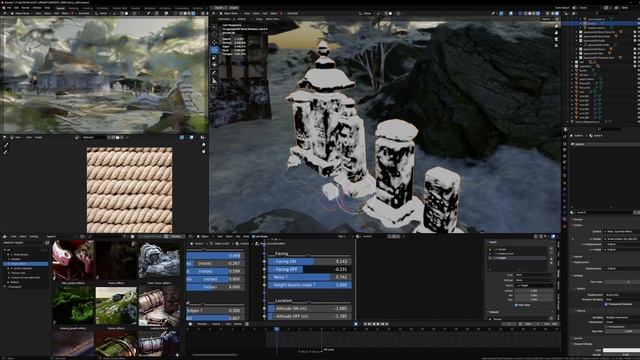
Task: Click the pan hand gizmo in main viewport
Action: pos(556,33)
